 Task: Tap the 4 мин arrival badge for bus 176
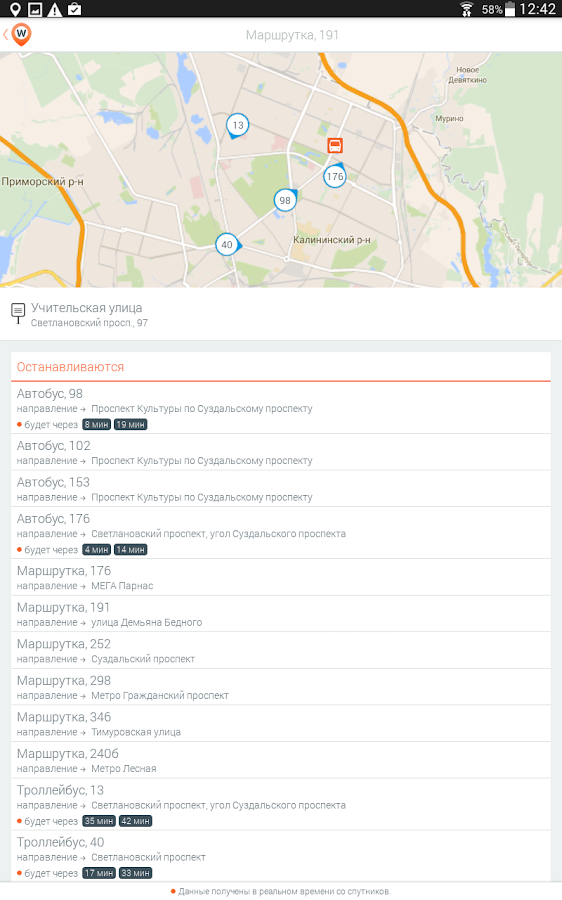coord(96,550)
